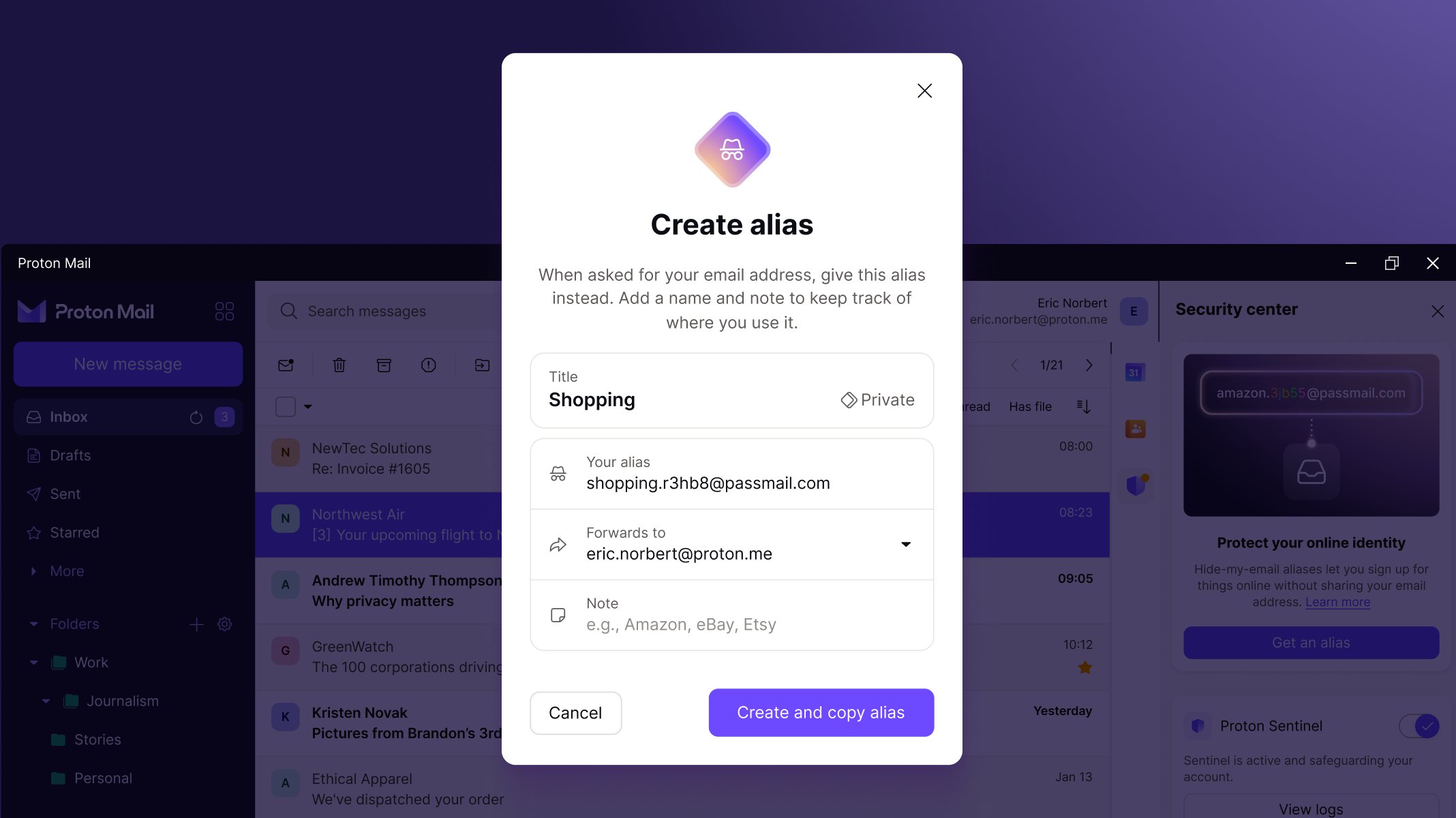Click Create and copy alias button
1456x818 pixels.
(x=820, y=712)
